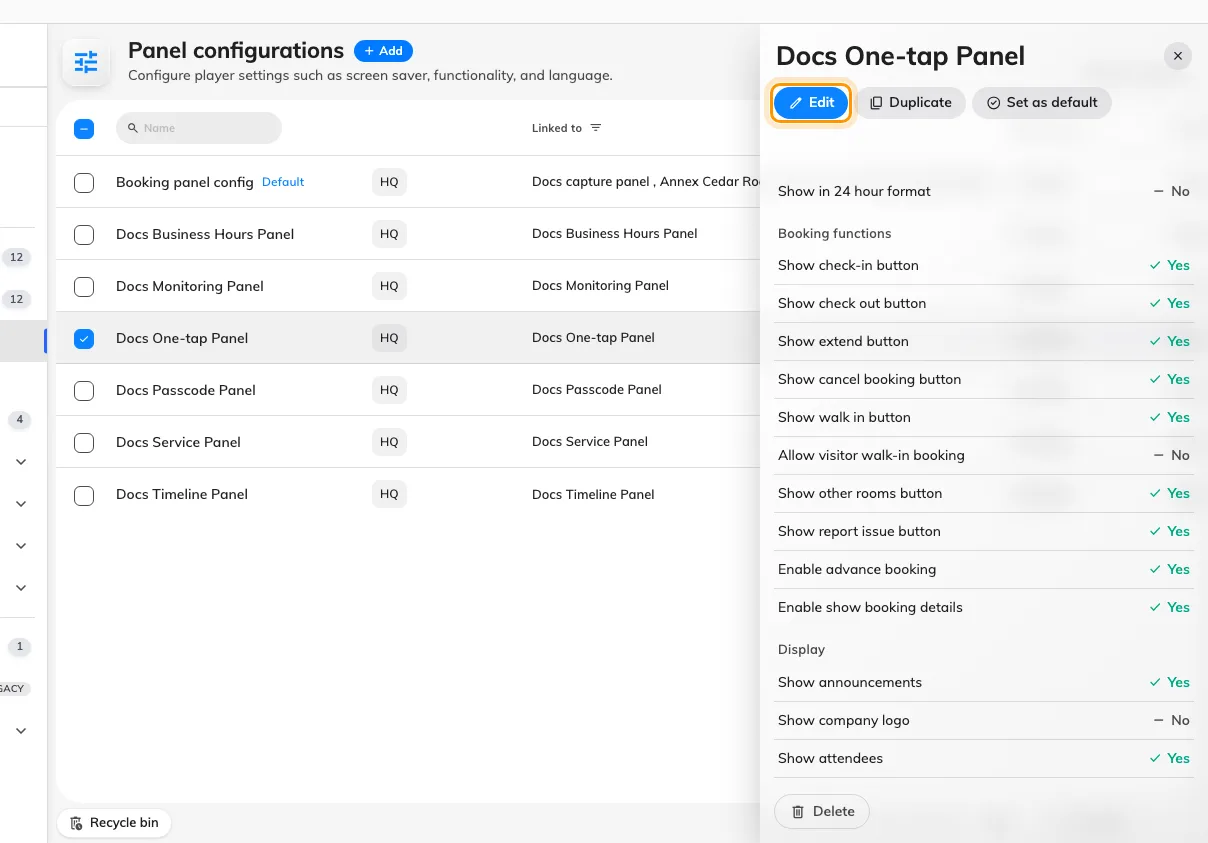This screenshot has height=843, width=1208.
Task: Open the Docs Timeline Panel row
Action: [x=408, y=494]
